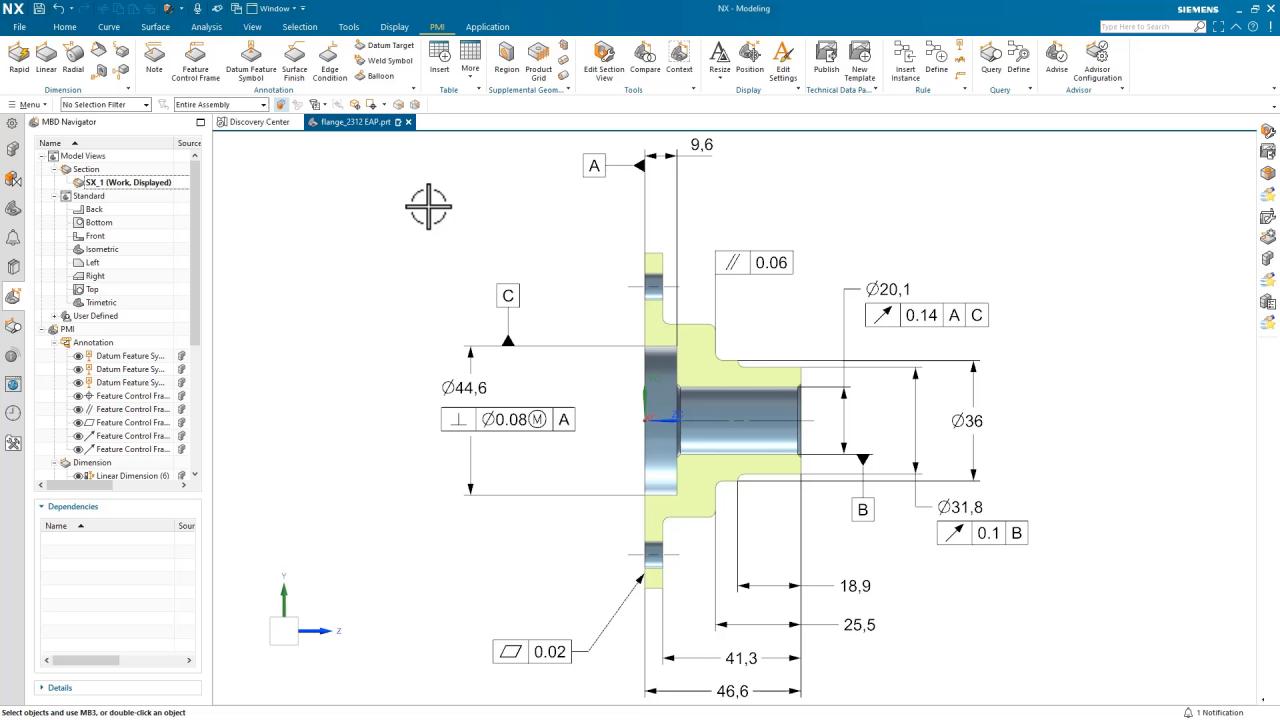1280x720 pixels.
Task: Toggle visibility of Linear Dimension (6)
Action: point(78,476)
